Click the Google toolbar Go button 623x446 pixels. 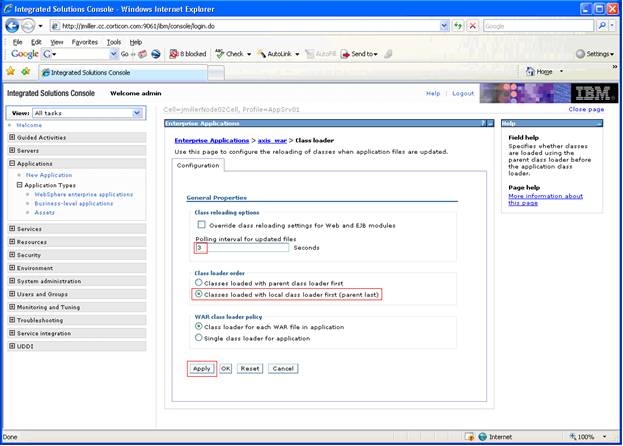pos(124,54)
